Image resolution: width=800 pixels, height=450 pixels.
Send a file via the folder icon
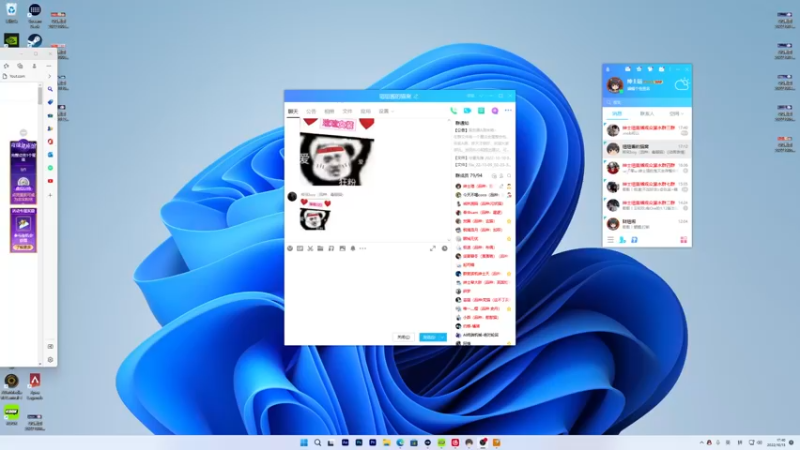(320, 248)
